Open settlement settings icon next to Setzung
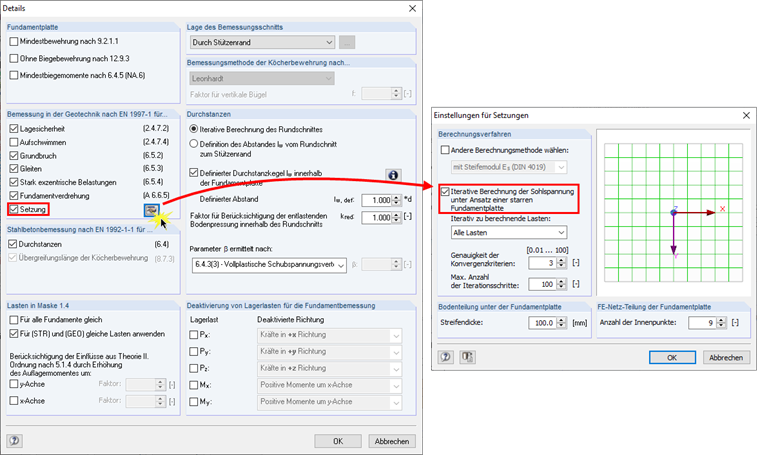 [151, 210]
